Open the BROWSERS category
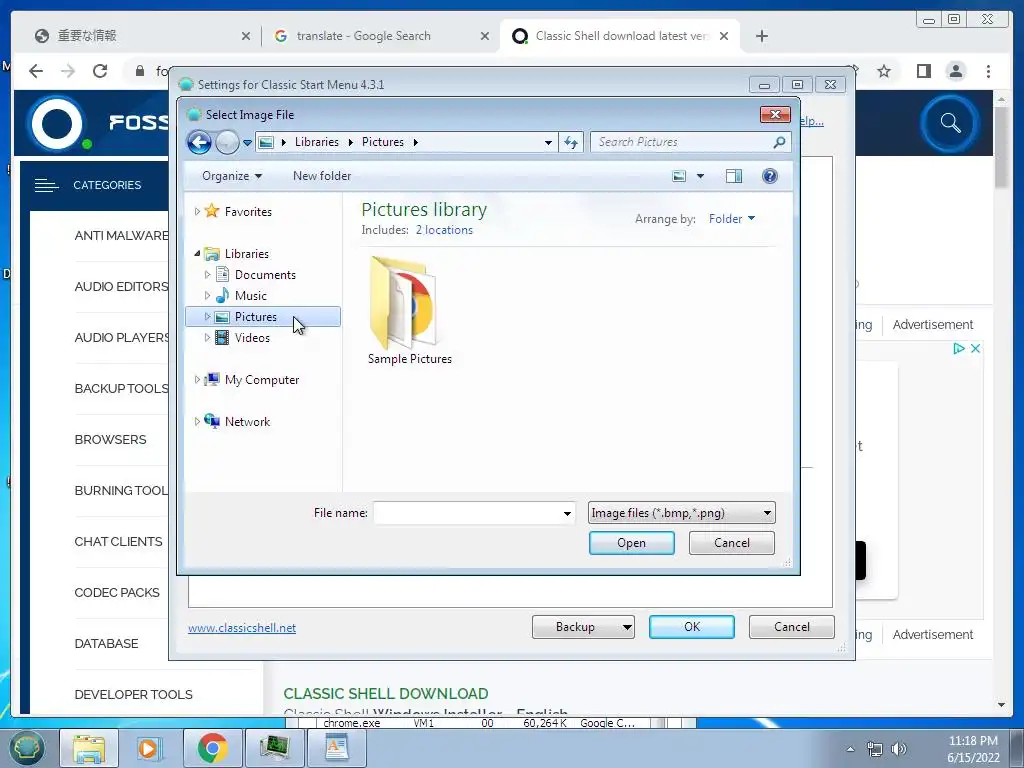Screen dimensions: 1024x768 click(110, 440)
